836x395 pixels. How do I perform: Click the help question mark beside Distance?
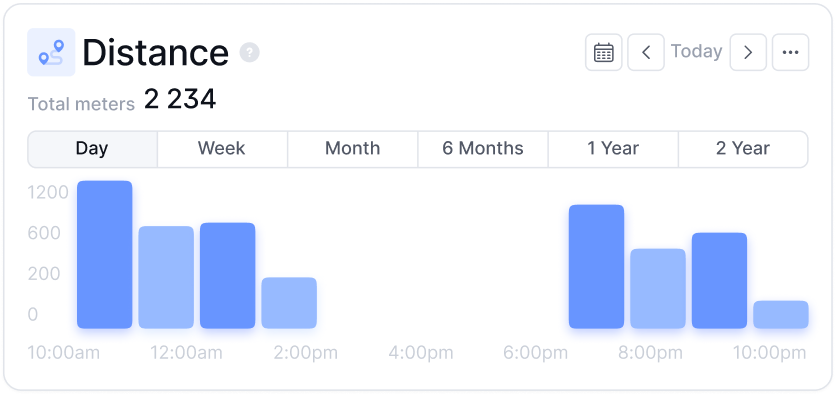coord(250,52)
